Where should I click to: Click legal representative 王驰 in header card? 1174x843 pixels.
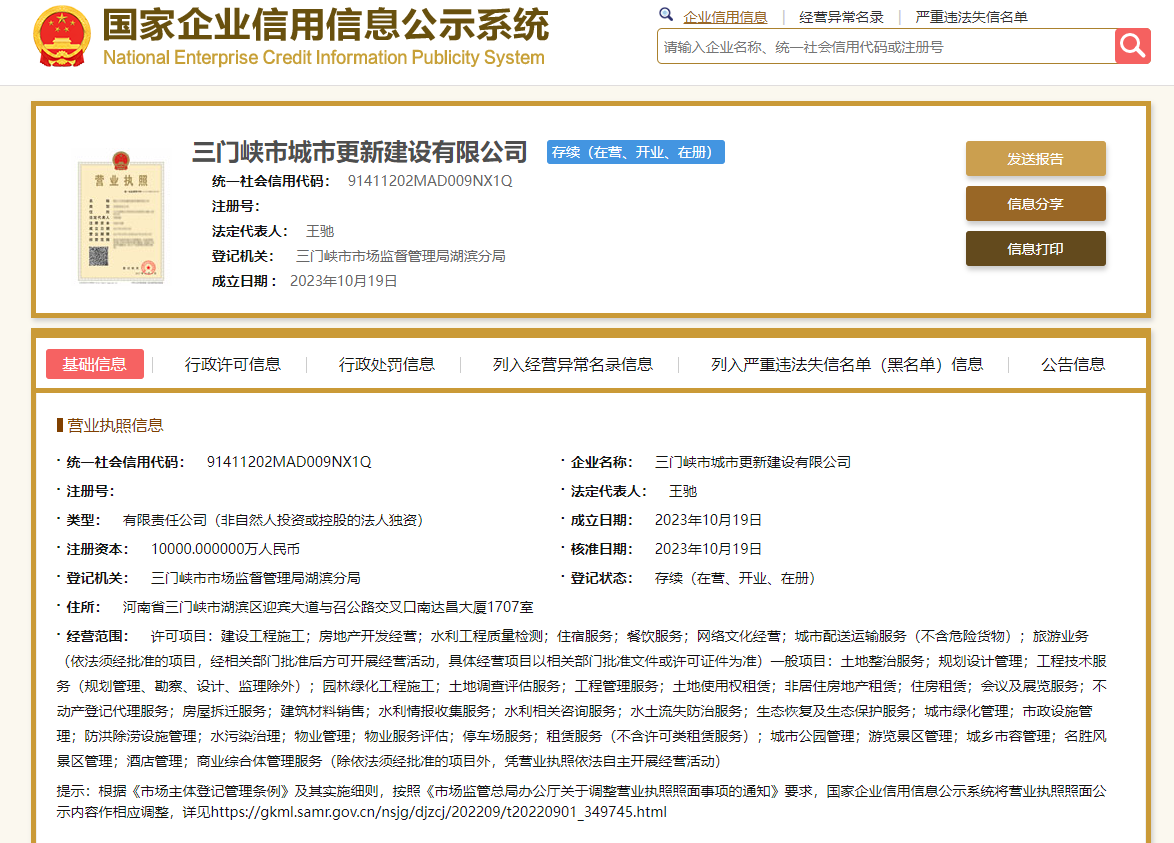[320, 231]
